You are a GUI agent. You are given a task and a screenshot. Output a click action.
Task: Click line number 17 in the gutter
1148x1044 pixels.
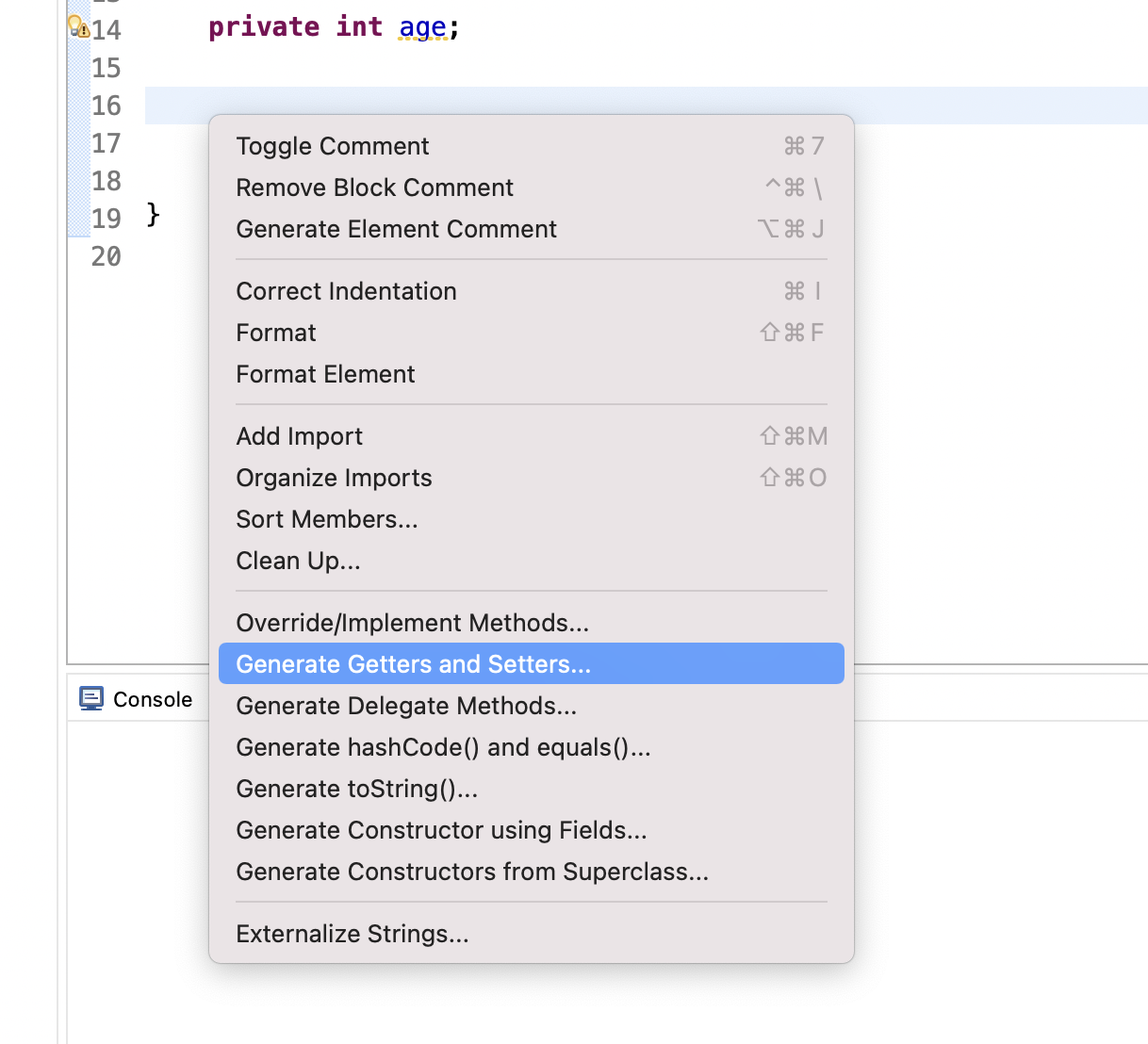pos(107,143)
